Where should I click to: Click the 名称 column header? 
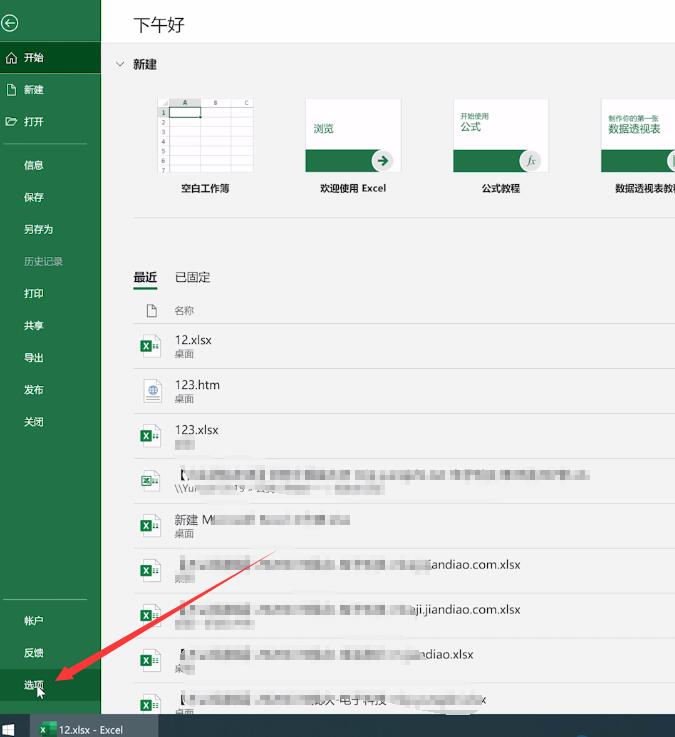click(x=184, y=311)
